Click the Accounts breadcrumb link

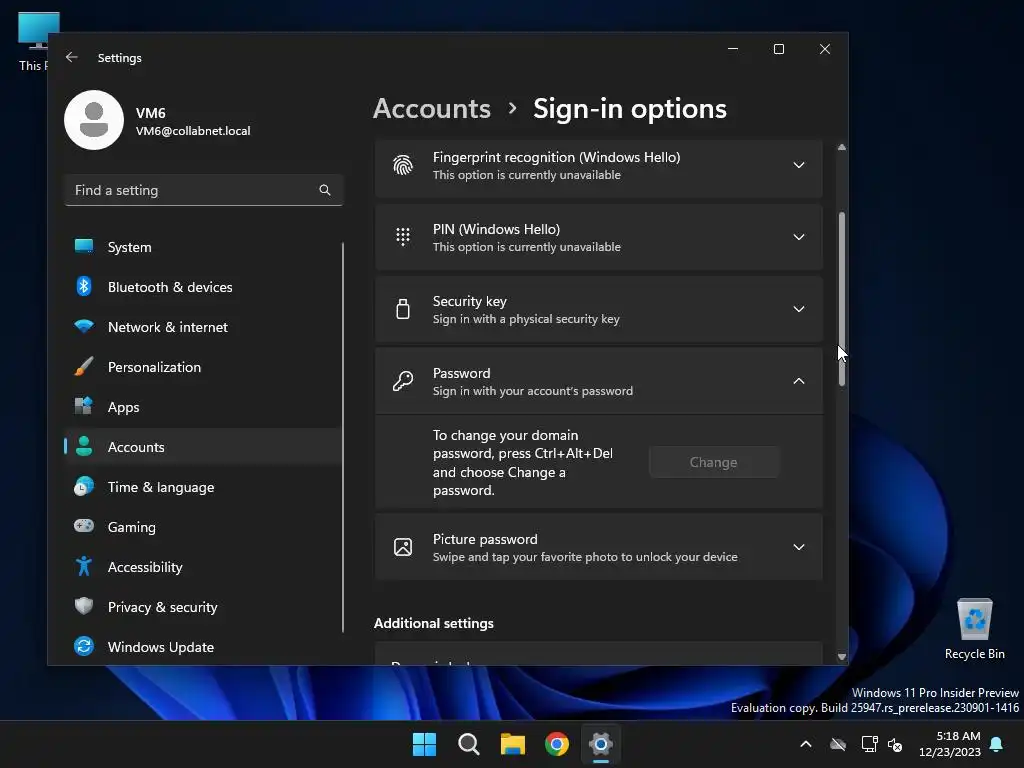[x=432, y=108]
